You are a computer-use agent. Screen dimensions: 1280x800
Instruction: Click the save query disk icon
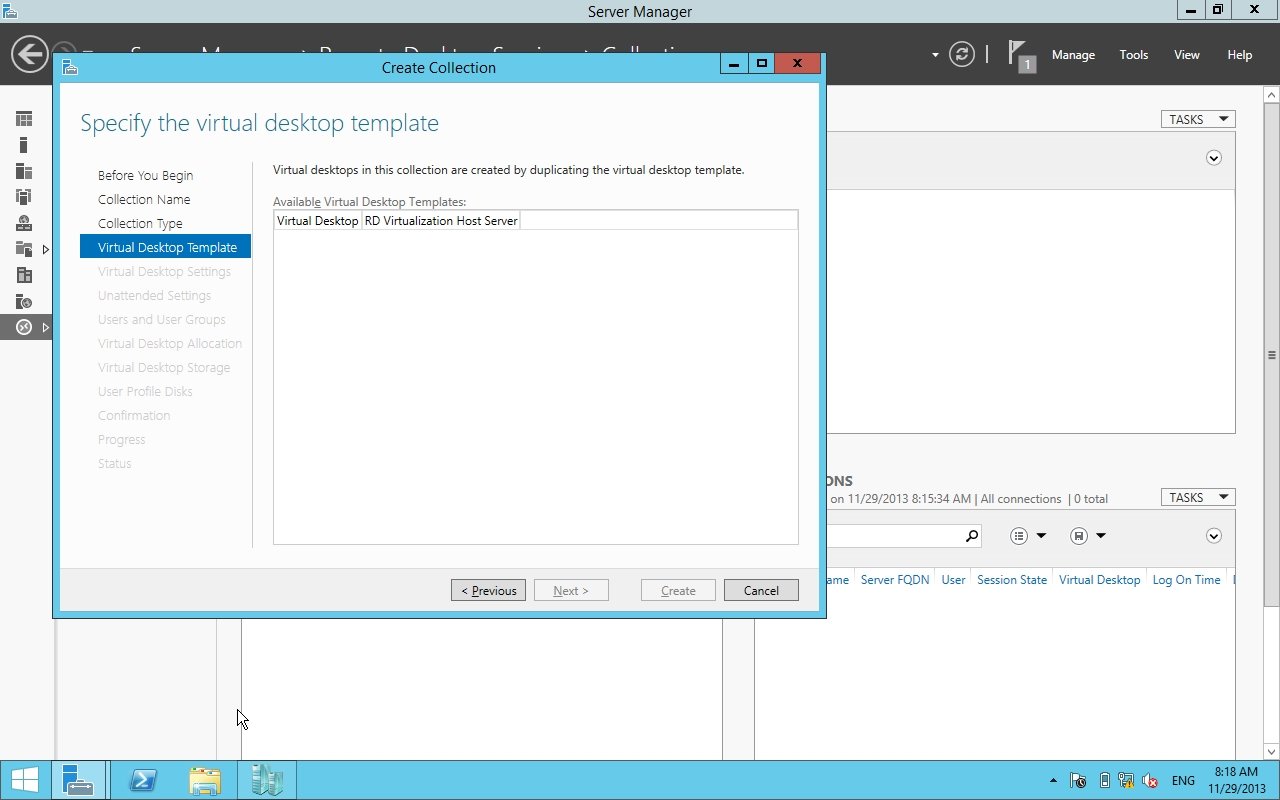pos(1079,536)
